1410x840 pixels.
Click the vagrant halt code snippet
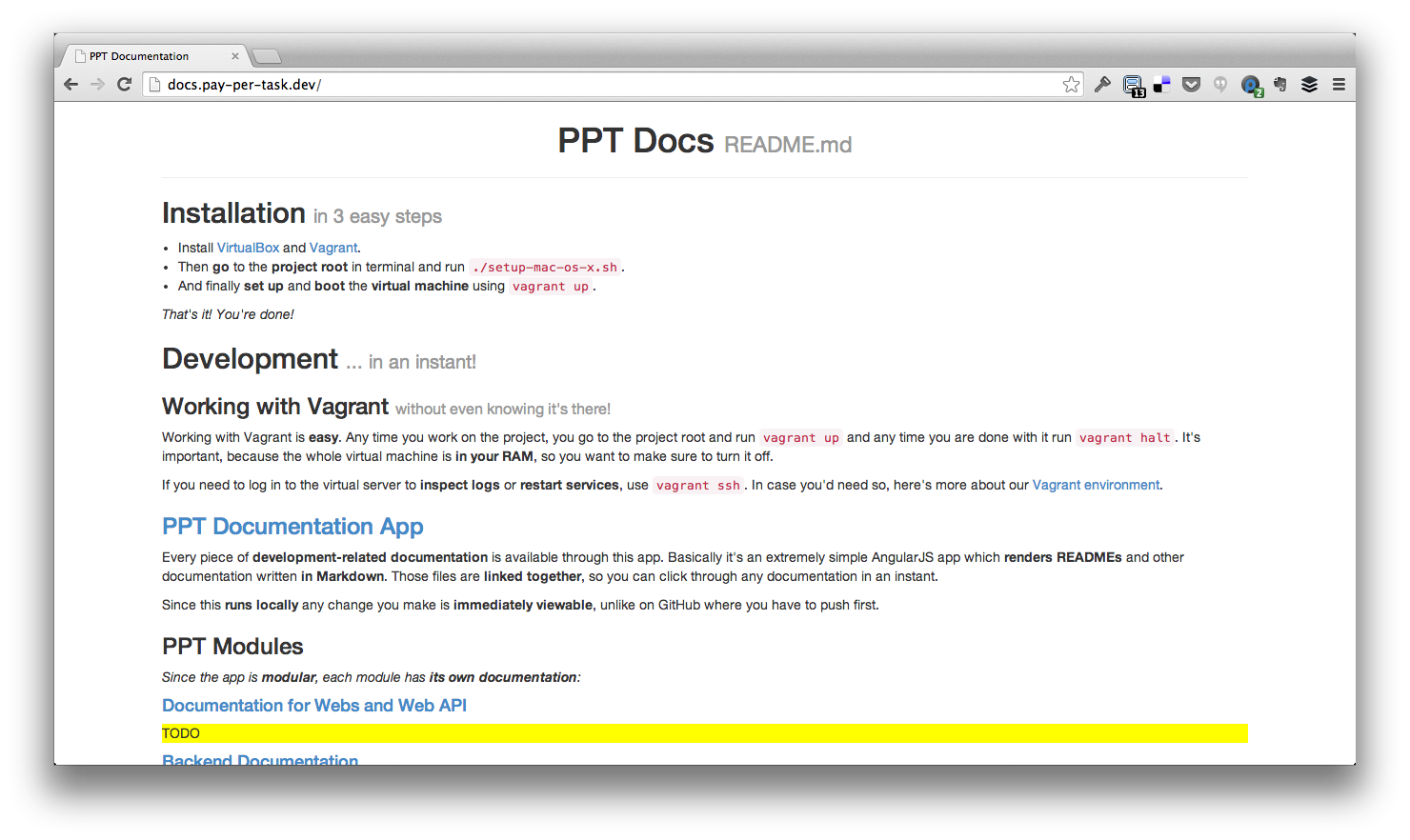(x=1125, y=438)
